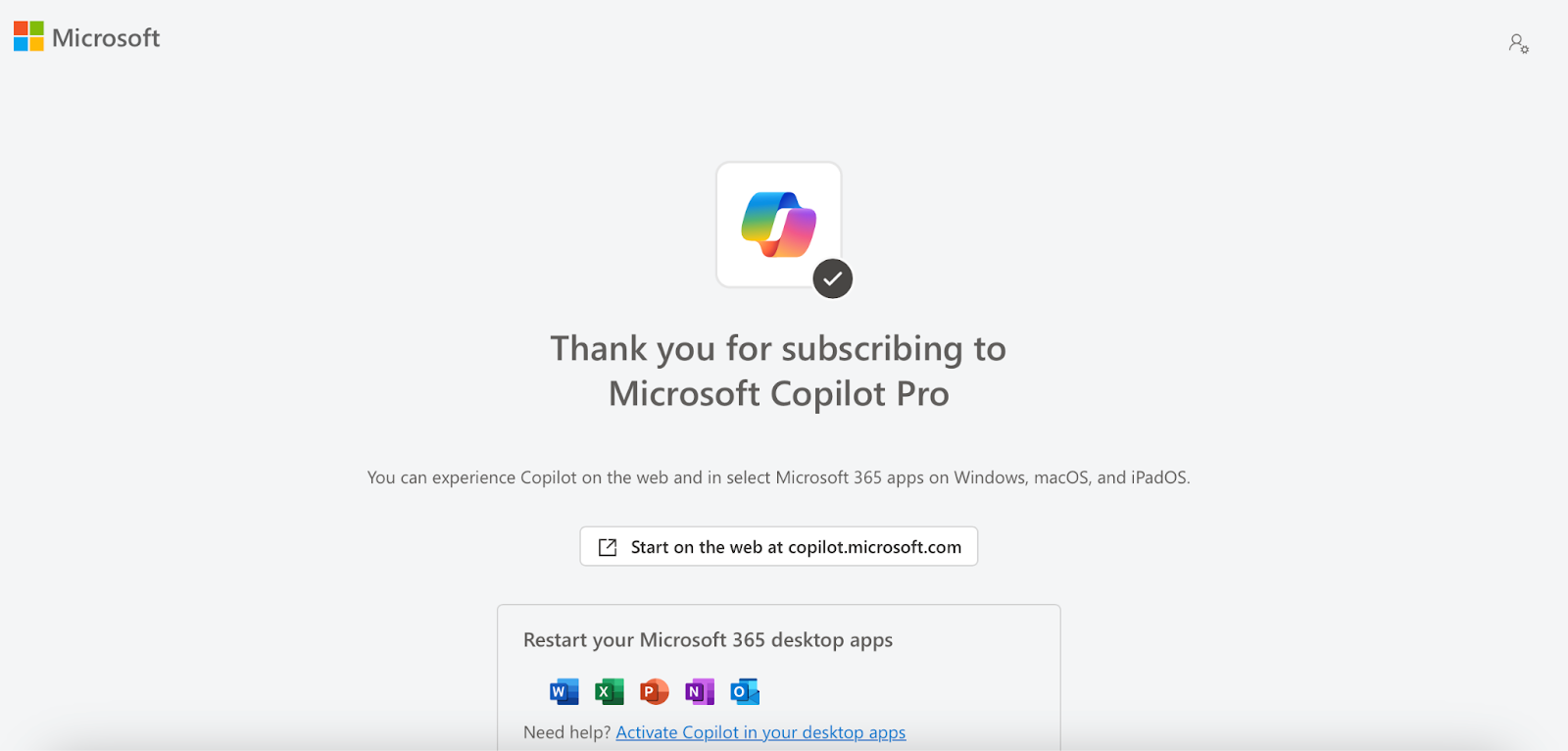Click the PowerPoint app icon

(x=654, y=691)
